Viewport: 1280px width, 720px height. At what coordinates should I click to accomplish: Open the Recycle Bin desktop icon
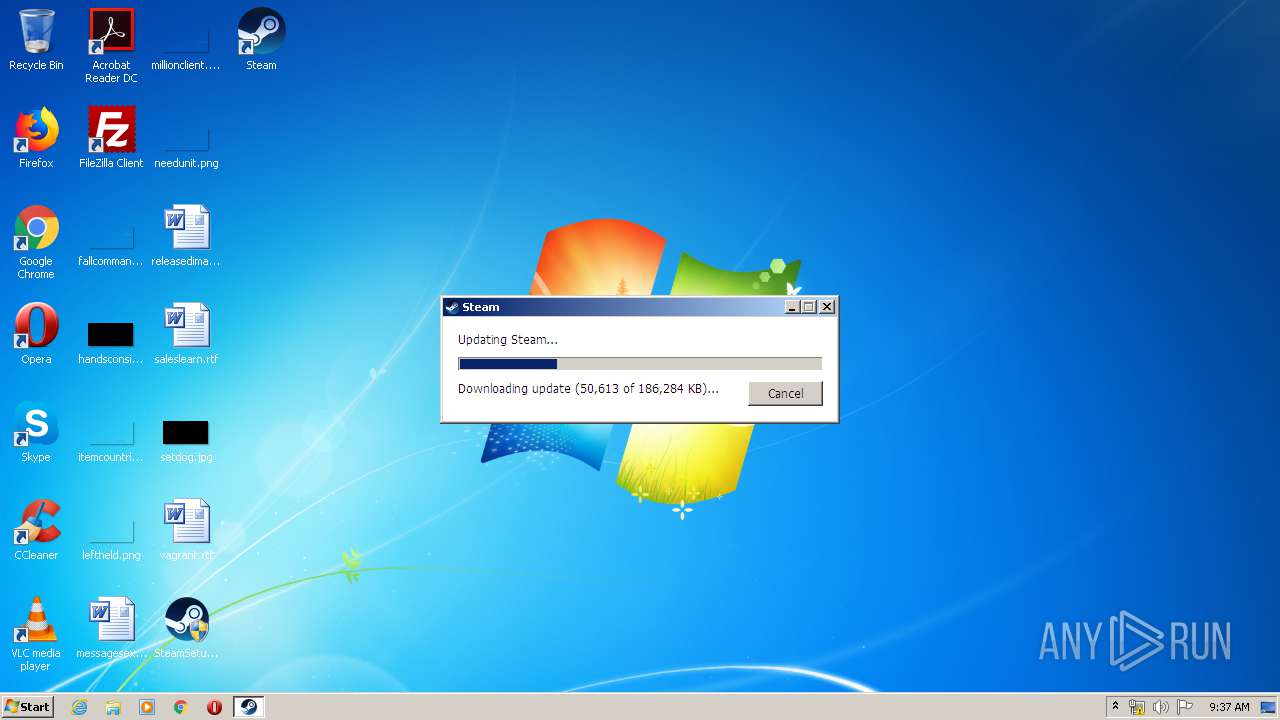tap(36, 40)
